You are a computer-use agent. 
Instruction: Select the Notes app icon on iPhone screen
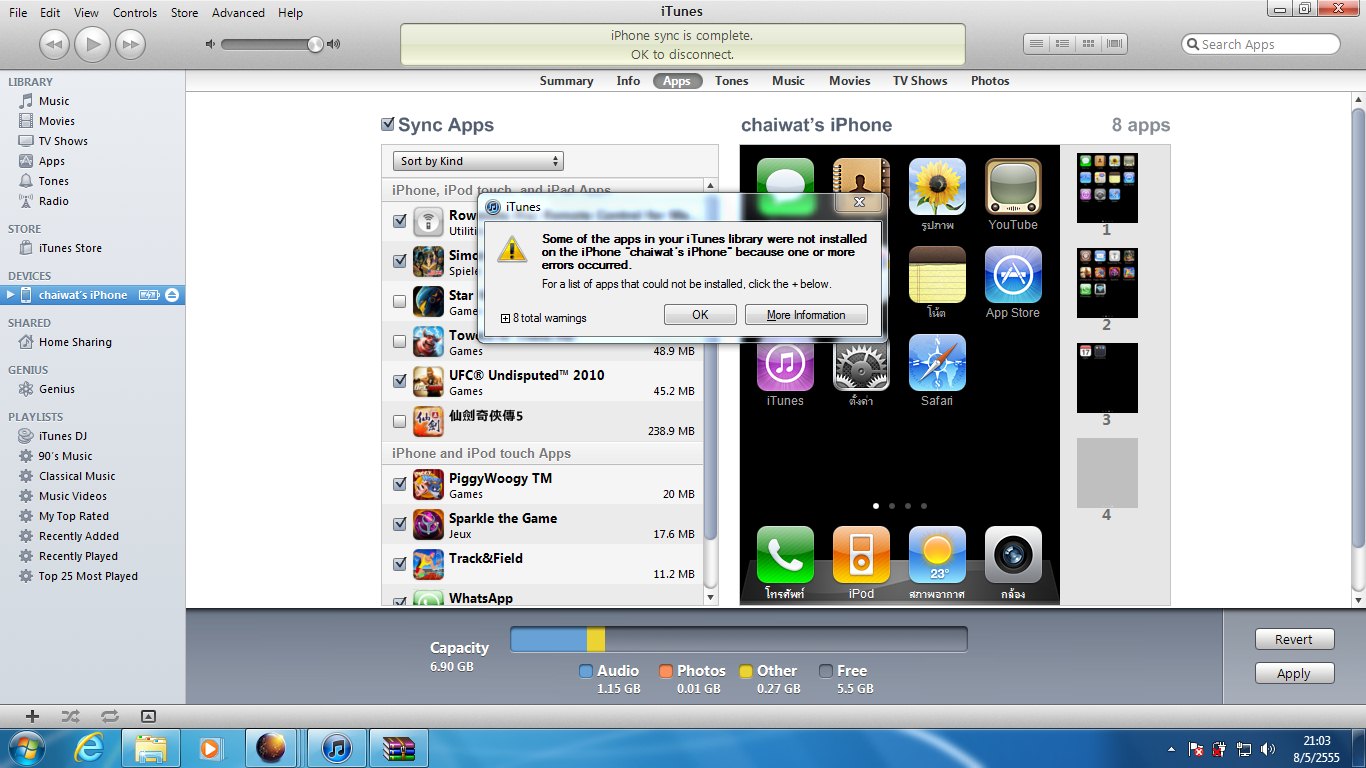[937, 274]
